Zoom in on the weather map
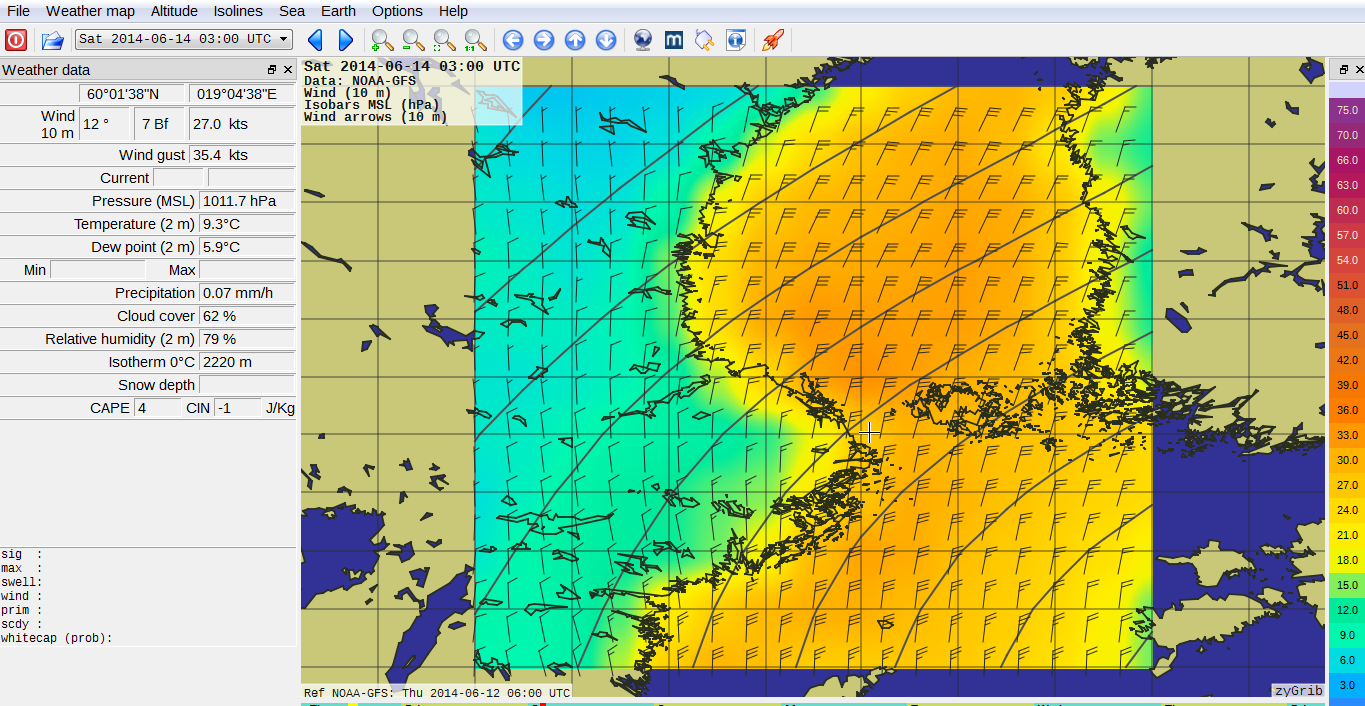This screenshot has height=706, width=1365. point(382,40)
